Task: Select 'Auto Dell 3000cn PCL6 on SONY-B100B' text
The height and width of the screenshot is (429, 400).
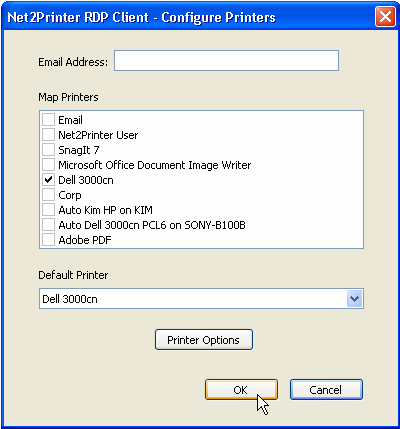Action: coord(152,225)
